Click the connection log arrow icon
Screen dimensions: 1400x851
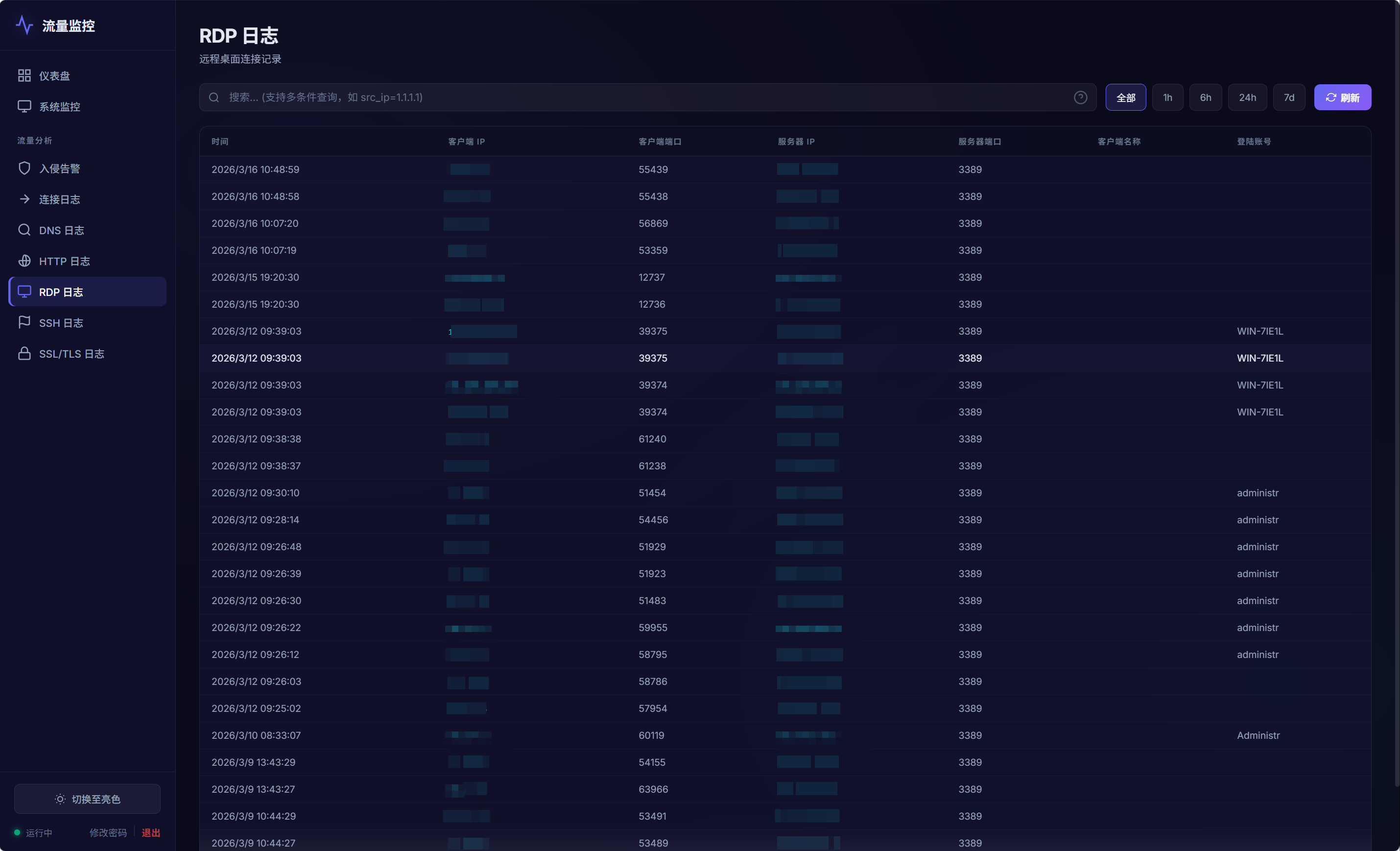pos(24,199)
